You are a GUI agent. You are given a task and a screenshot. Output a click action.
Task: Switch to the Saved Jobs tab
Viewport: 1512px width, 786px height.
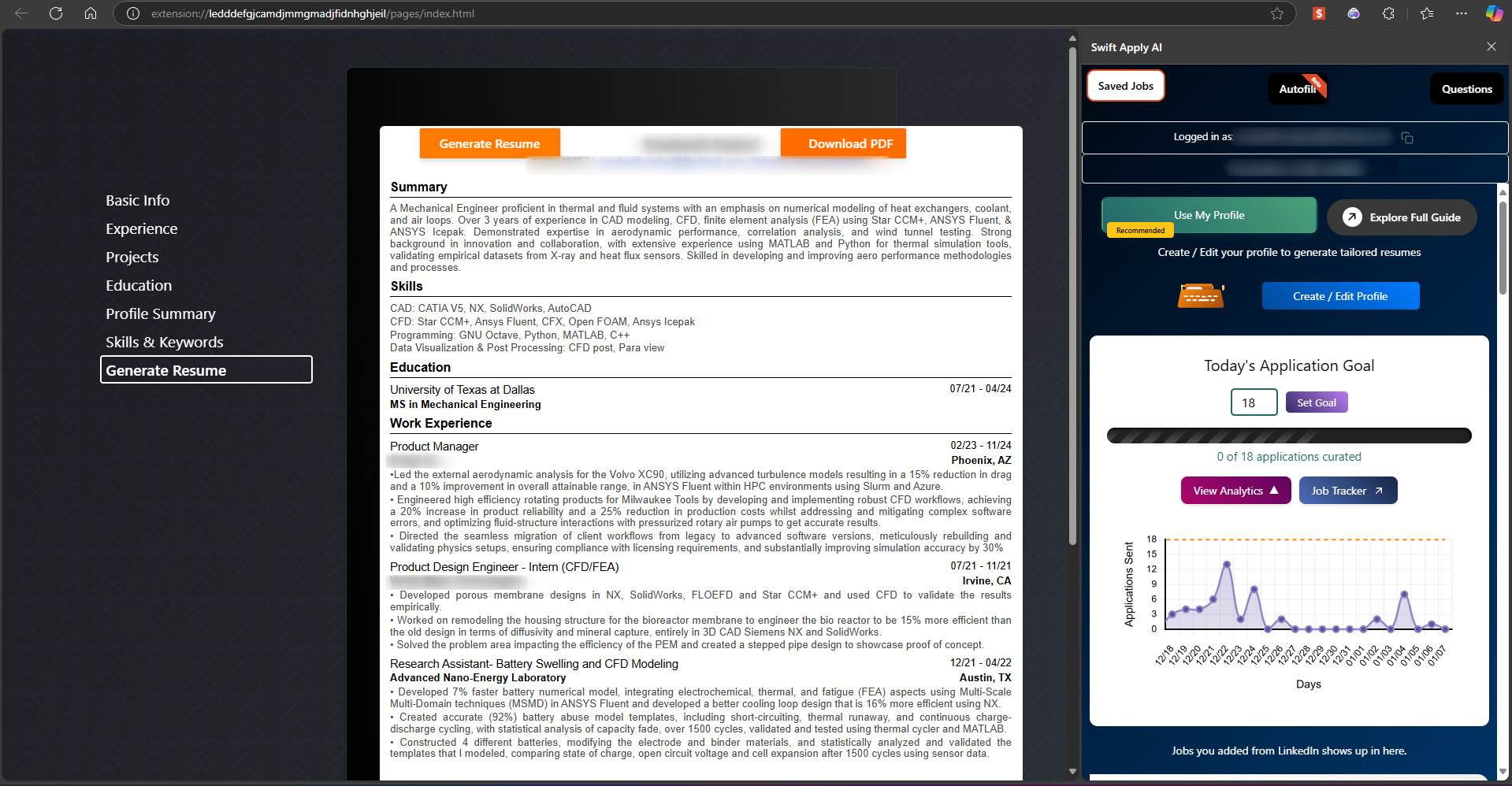coord(1125,86)
